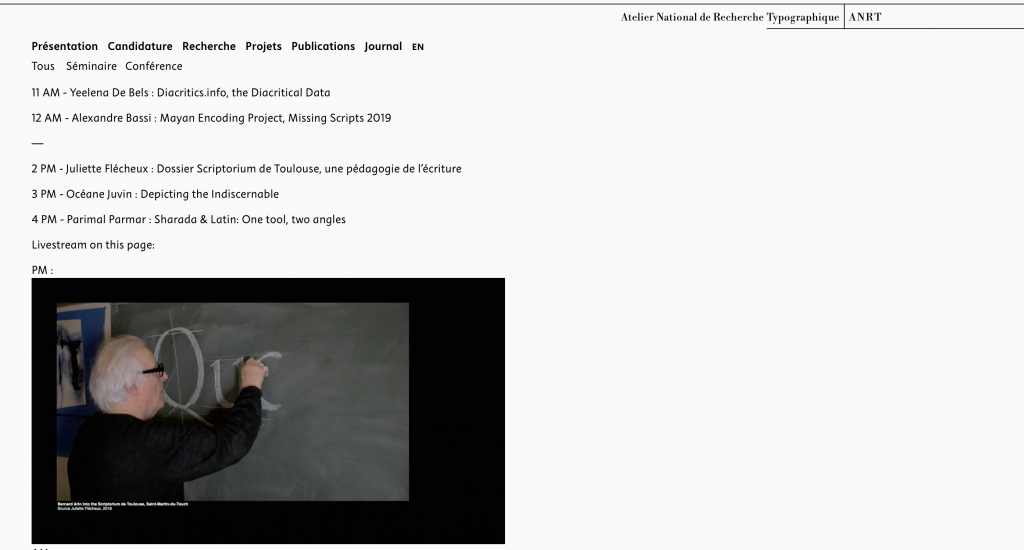Viewport: 1024px width, 550px height.
Task: Open the Journal section
Action: (383, 46)
